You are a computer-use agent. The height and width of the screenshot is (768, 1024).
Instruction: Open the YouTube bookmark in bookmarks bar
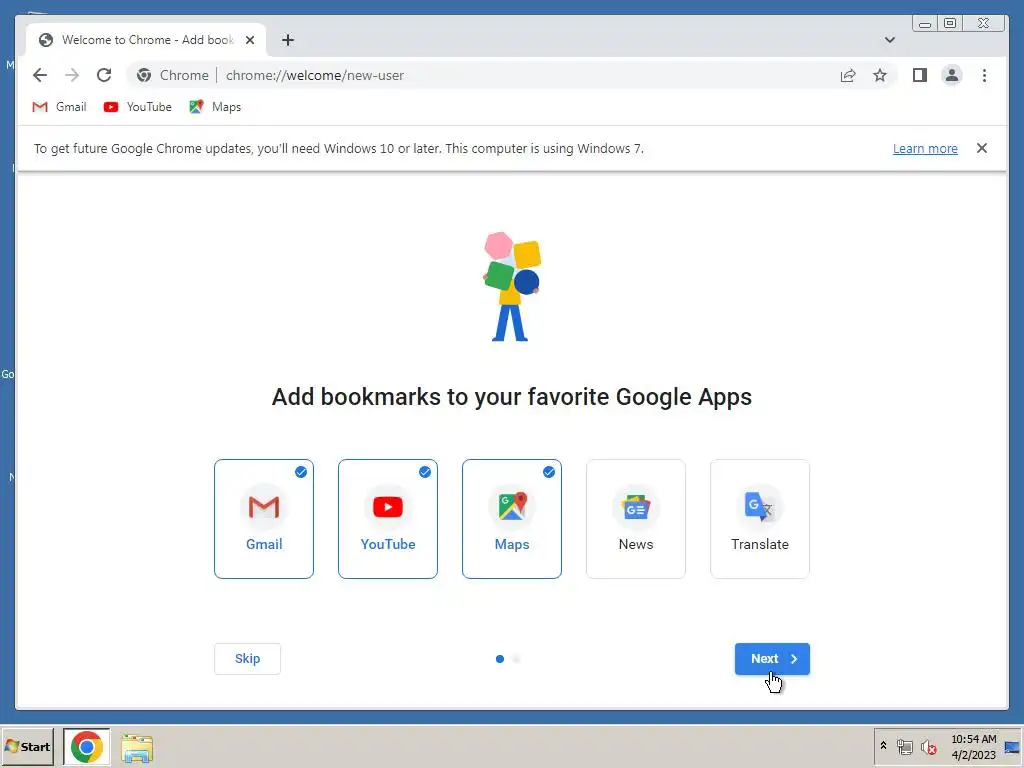pos(137,106)
